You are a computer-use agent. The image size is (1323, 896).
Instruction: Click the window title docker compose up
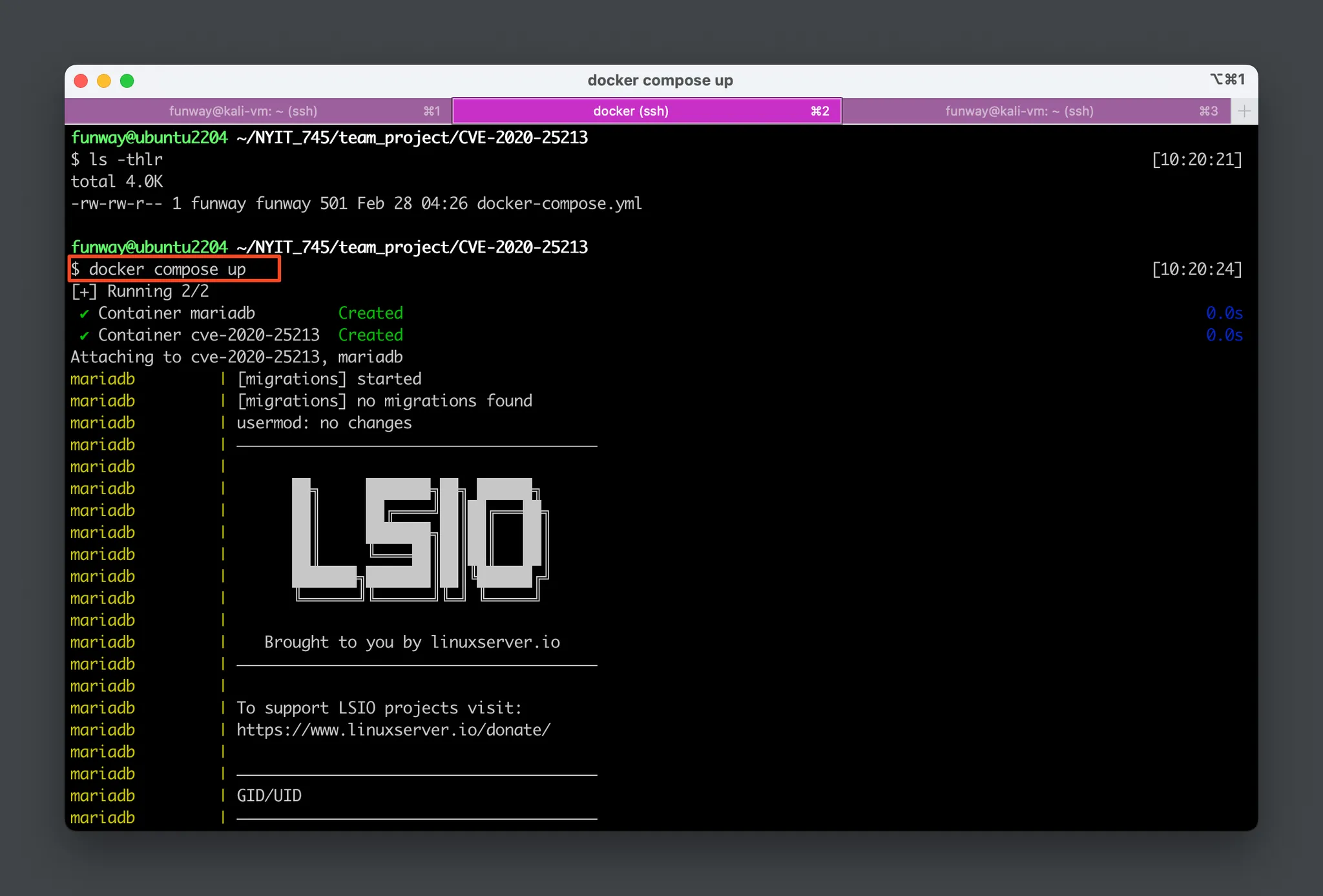click(x=660, y=81)
